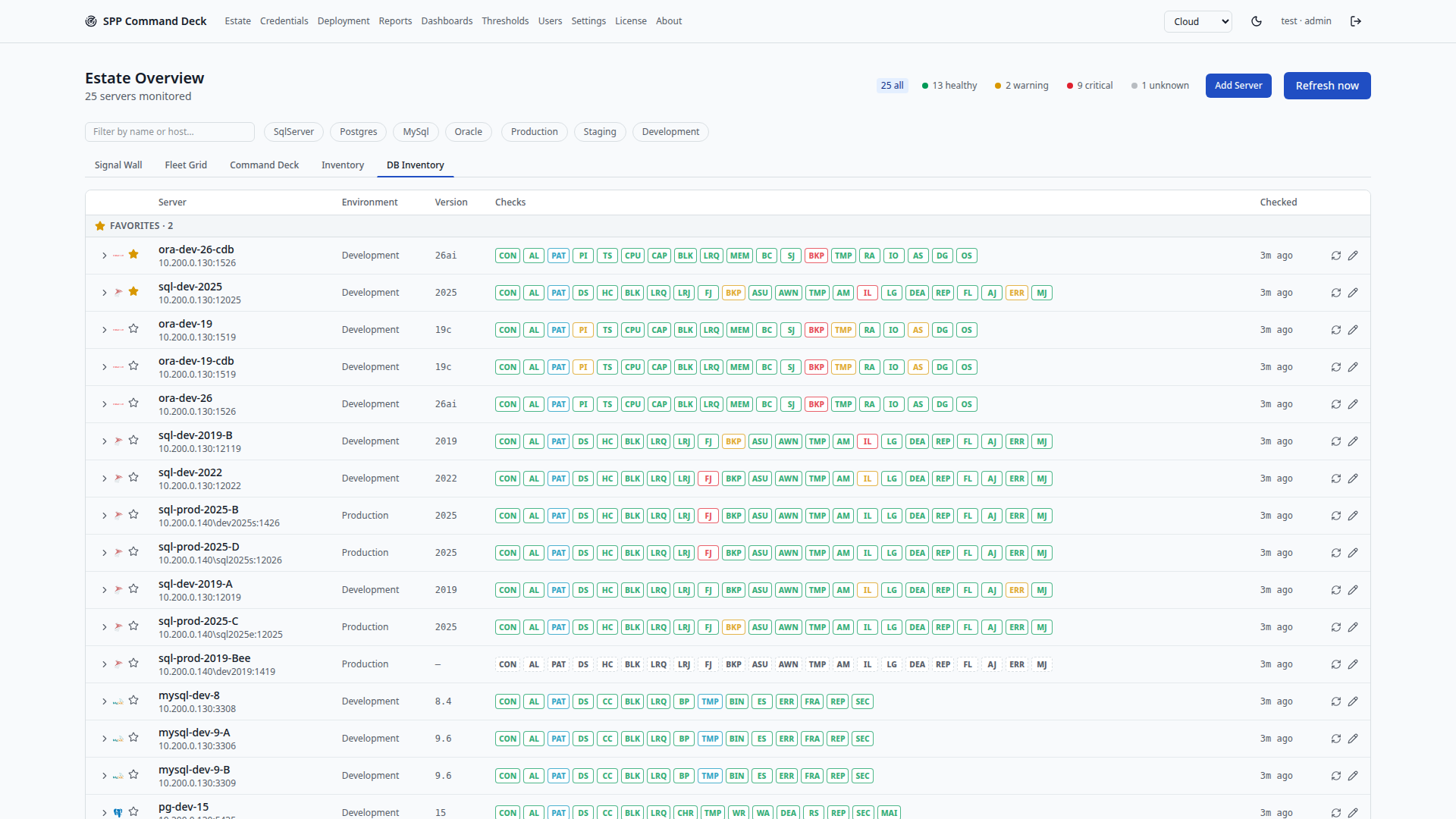Refresh the sql-prod-2025-C row
The width and height of the screenshot is (1456, 819).
pos(1336,627)
